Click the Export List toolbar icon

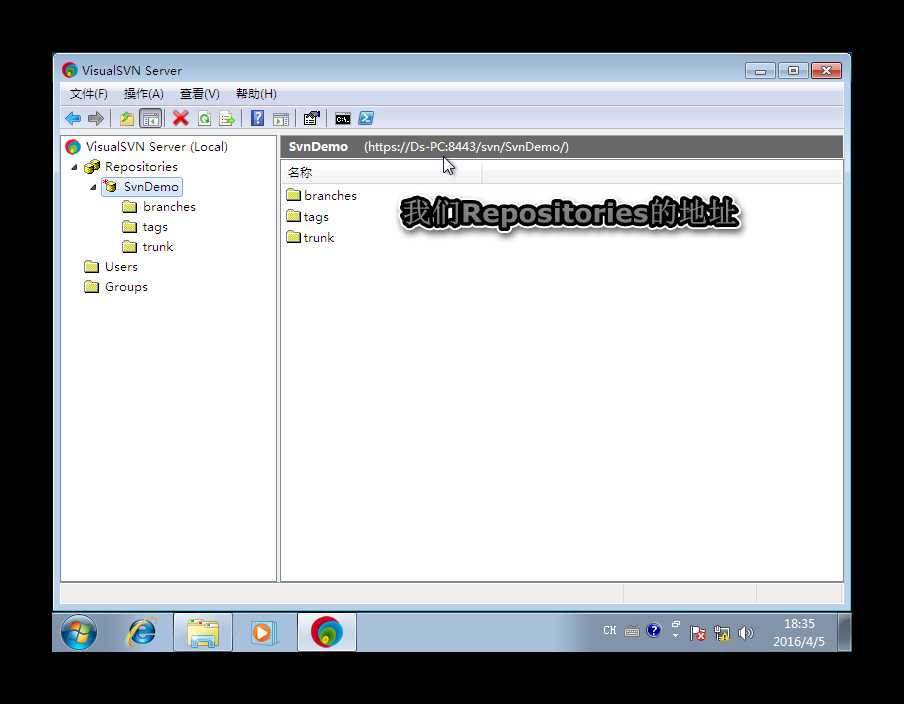click(227, 119)
